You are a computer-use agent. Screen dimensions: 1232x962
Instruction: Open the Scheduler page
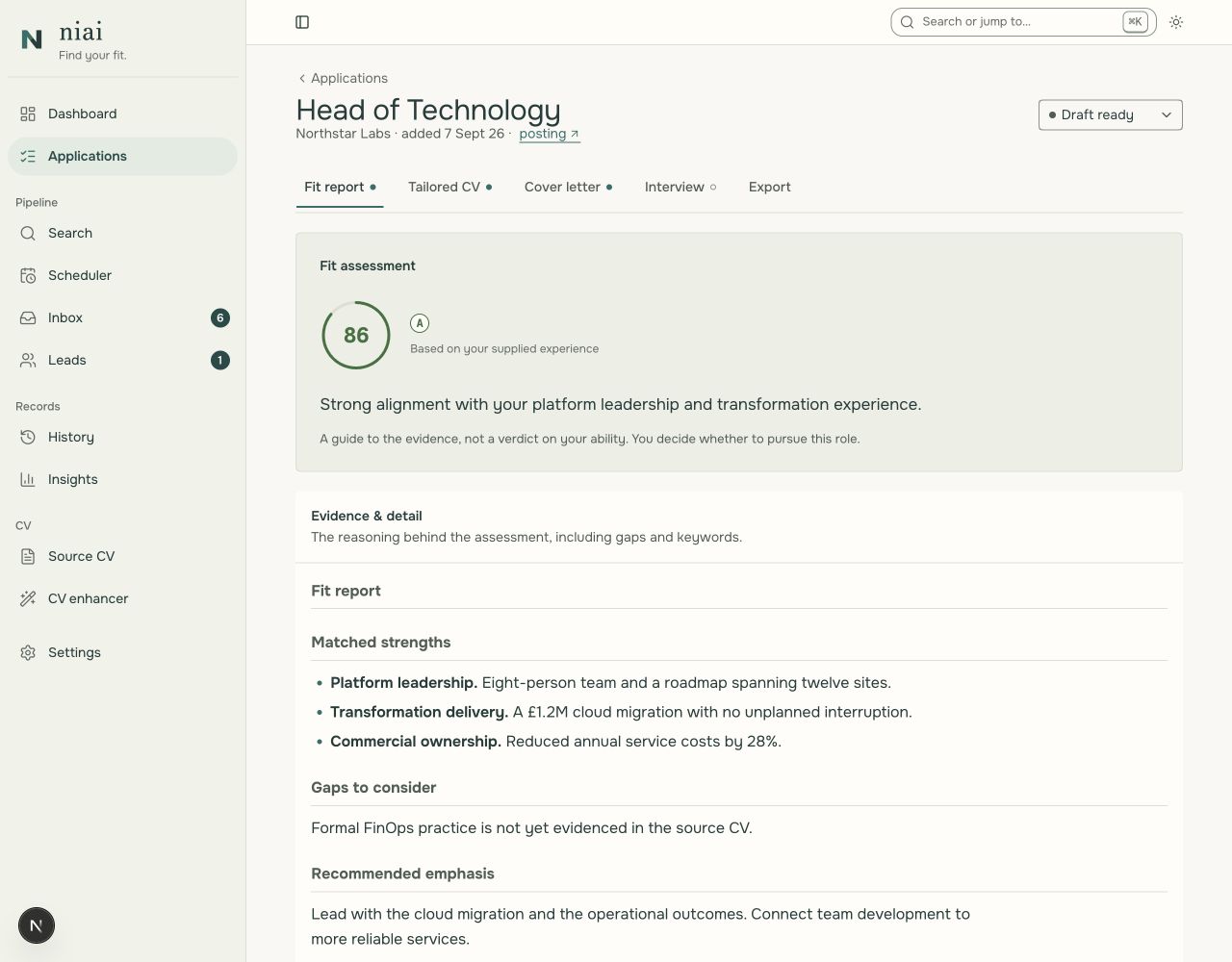click(x=123, y=275)
